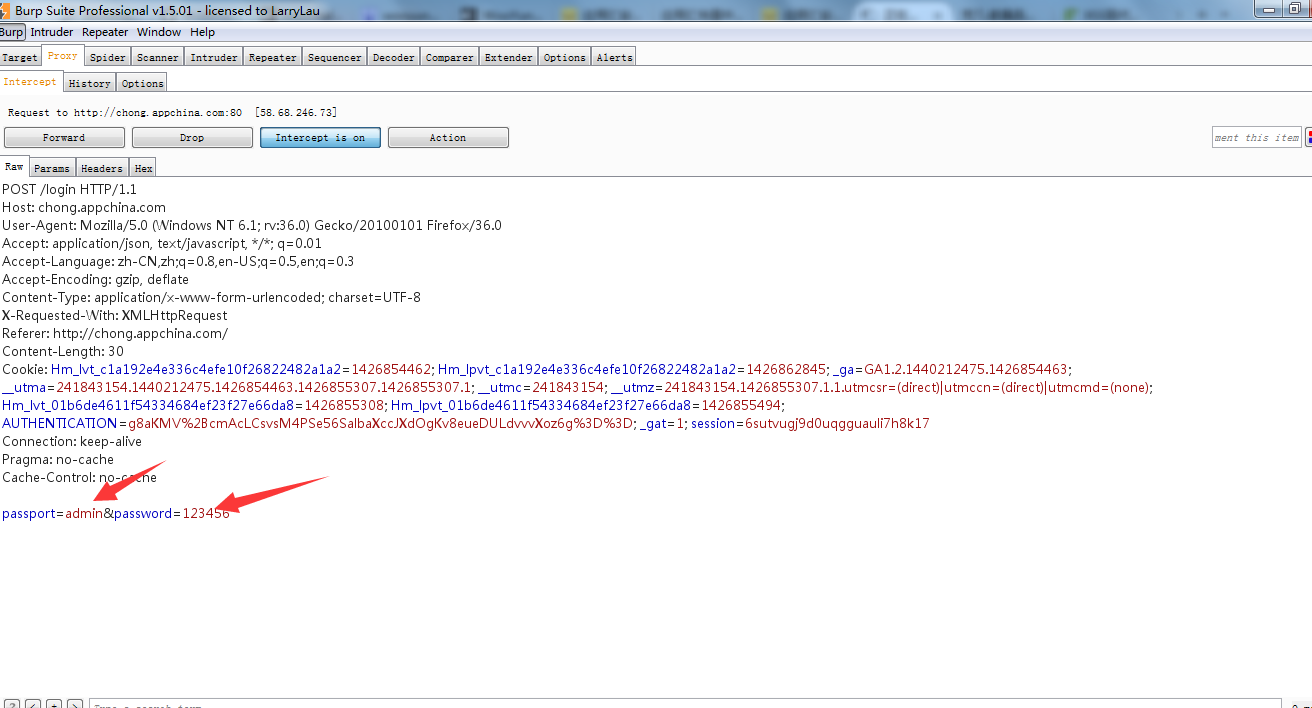Click the plus search options button
1312x708 pixels.
pyautogui.click(x=54, y=704)
